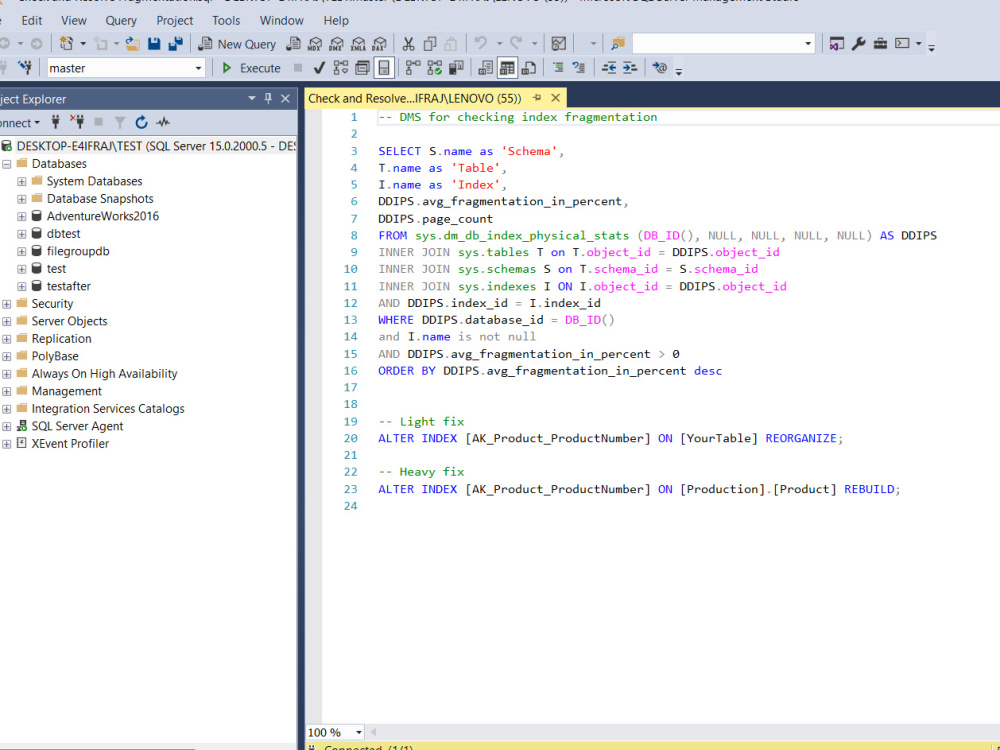
Task: Refresh the Object Explorer tree
Action: pos(142,122)
